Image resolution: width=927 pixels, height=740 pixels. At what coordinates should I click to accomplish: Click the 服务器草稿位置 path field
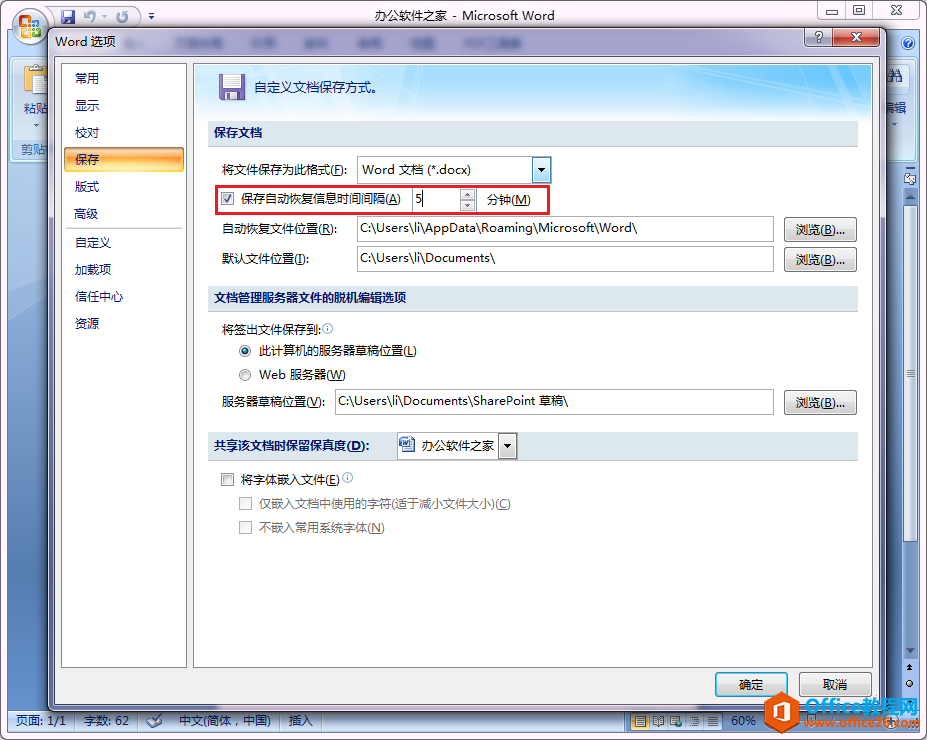tap(554, 402)
